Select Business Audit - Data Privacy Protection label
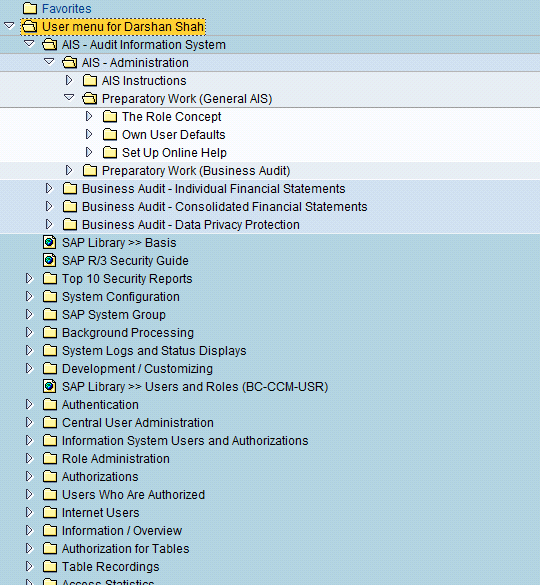The width and height of the screenshot is (540, 585). tap(190, 225)
